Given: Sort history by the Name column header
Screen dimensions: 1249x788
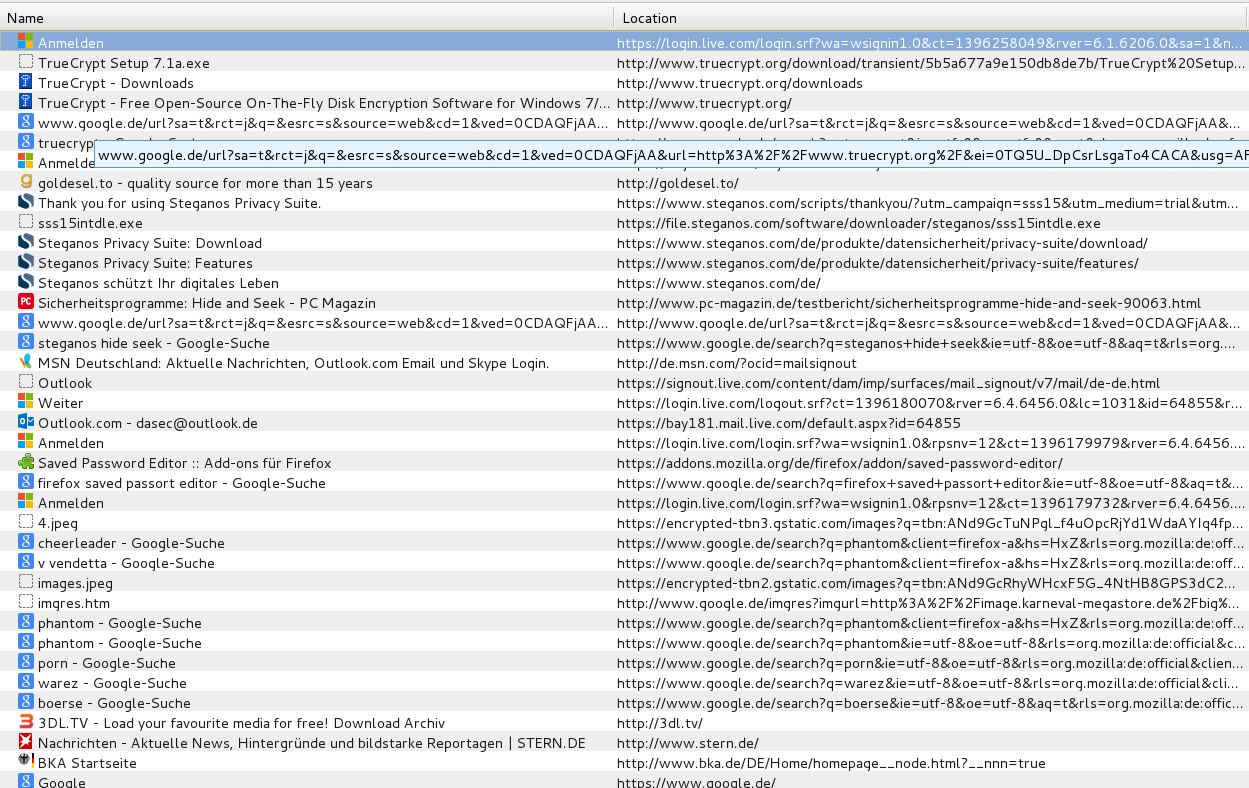Looking at the screenshot, I should (x=306, y=18).
